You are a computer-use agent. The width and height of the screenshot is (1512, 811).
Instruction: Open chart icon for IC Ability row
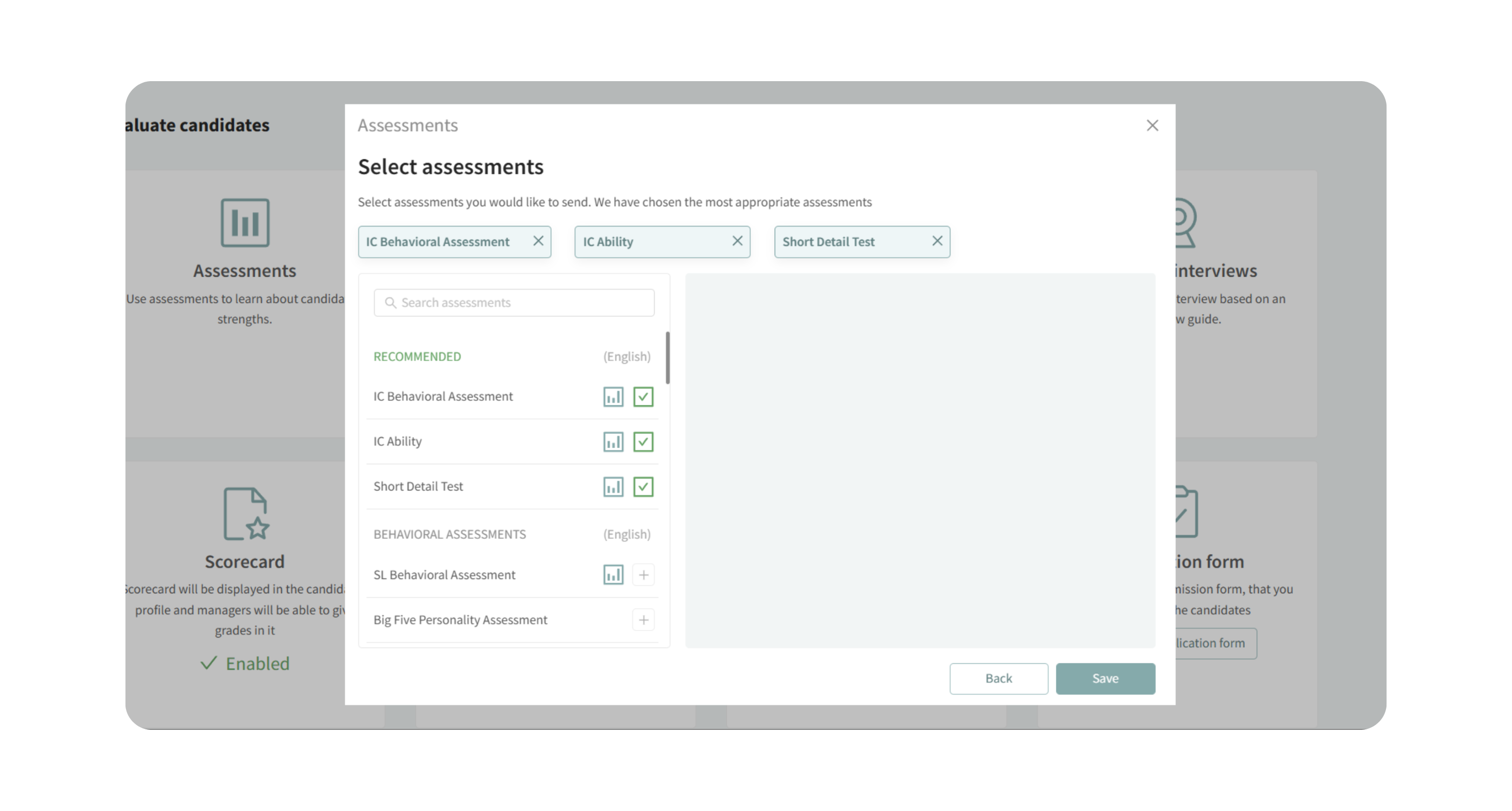(x=613, y=442)
